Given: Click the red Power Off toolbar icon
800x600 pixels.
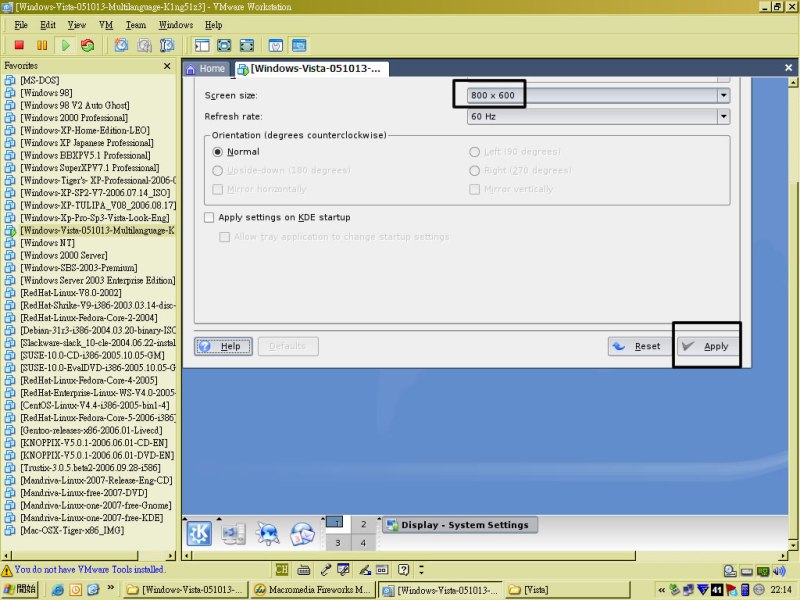Looking at the screenshot, I should [19, 45].
